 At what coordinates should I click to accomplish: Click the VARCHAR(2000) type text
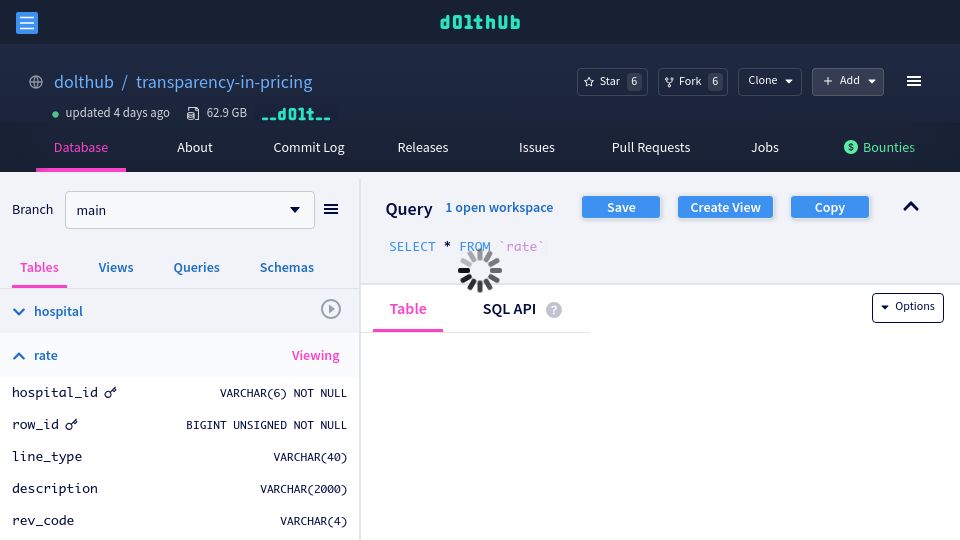pyautogui.click(x=304, y=489)
